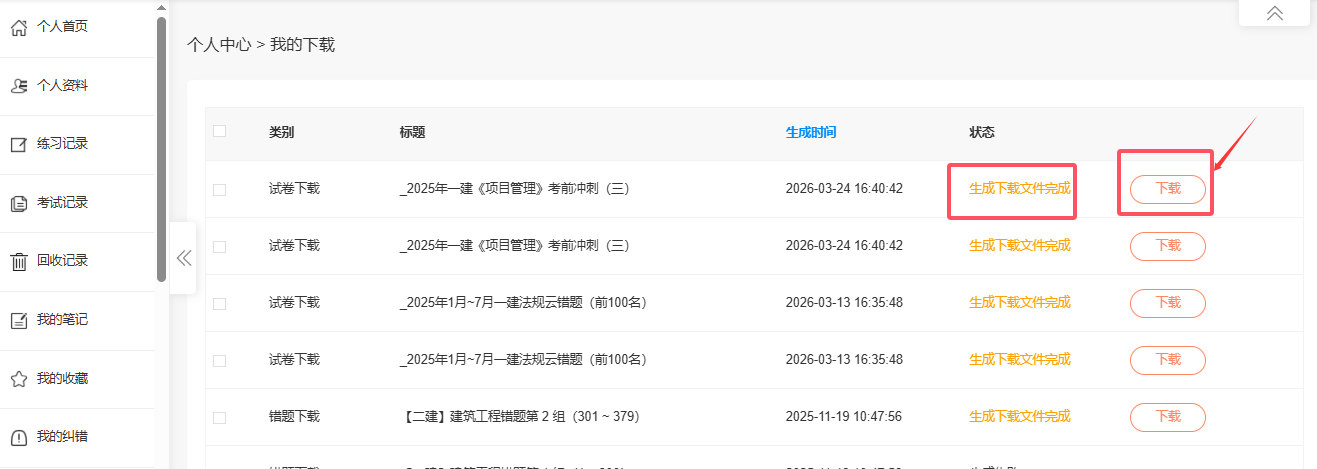1317x469 pixels.
Task: Click the star icon beside 我的收藏
Action: tap(18, 379)
